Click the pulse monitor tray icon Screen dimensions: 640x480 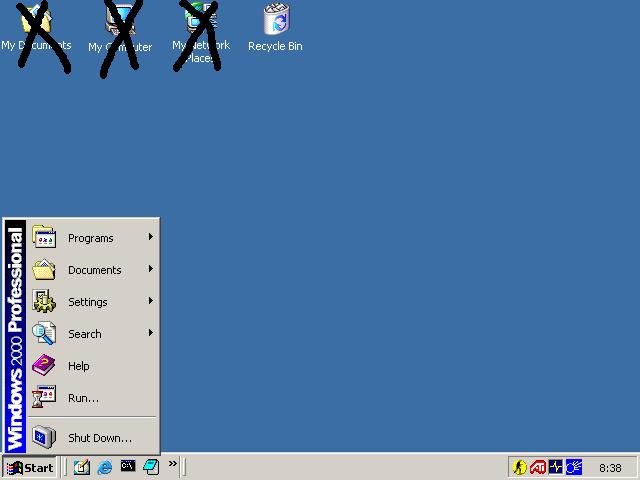point(556,467)
